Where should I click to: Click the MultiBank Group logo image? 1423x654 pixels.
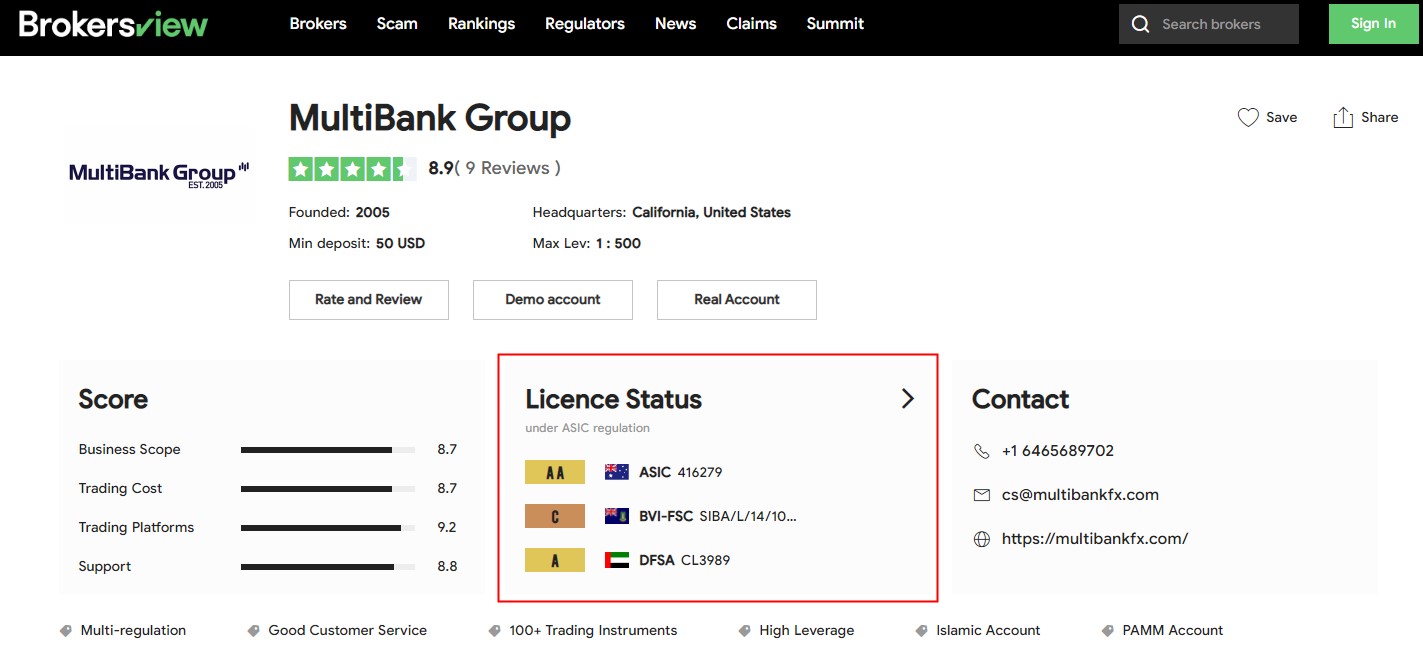[x=158, y=174]
